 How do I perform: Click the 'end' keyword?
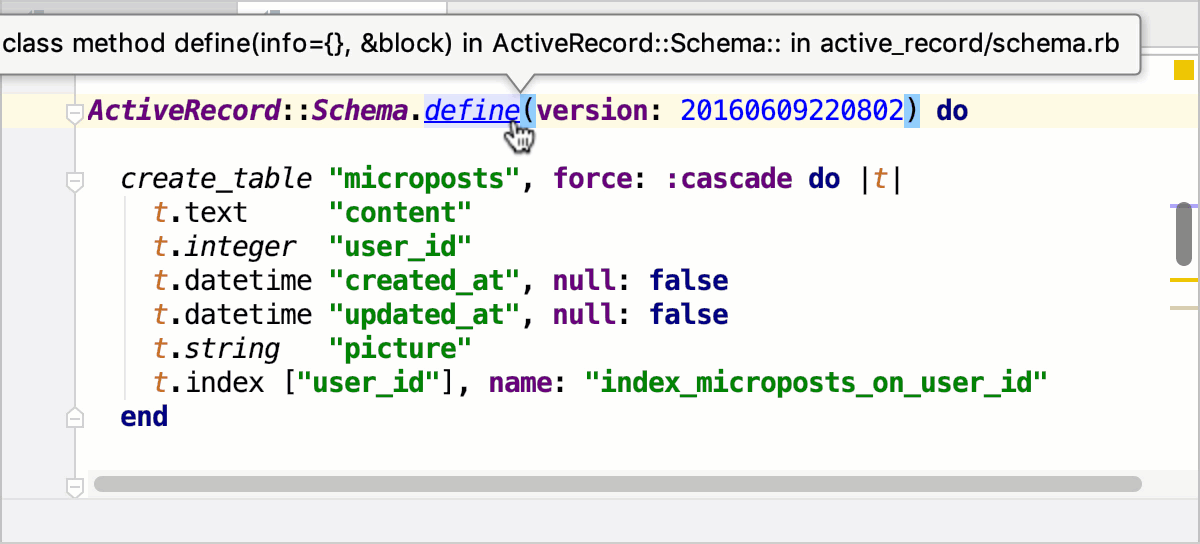point(144,416)
